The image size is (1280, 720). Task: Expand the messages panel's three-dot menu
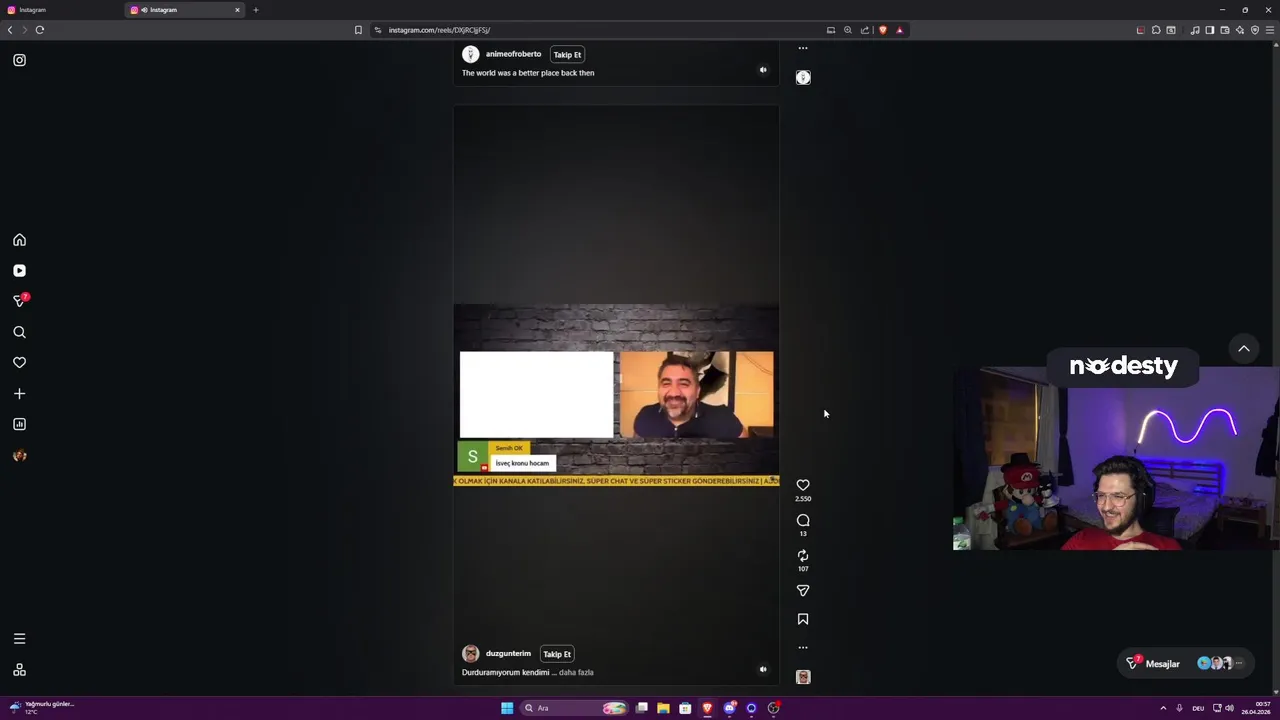click(x=1239, y=663)
